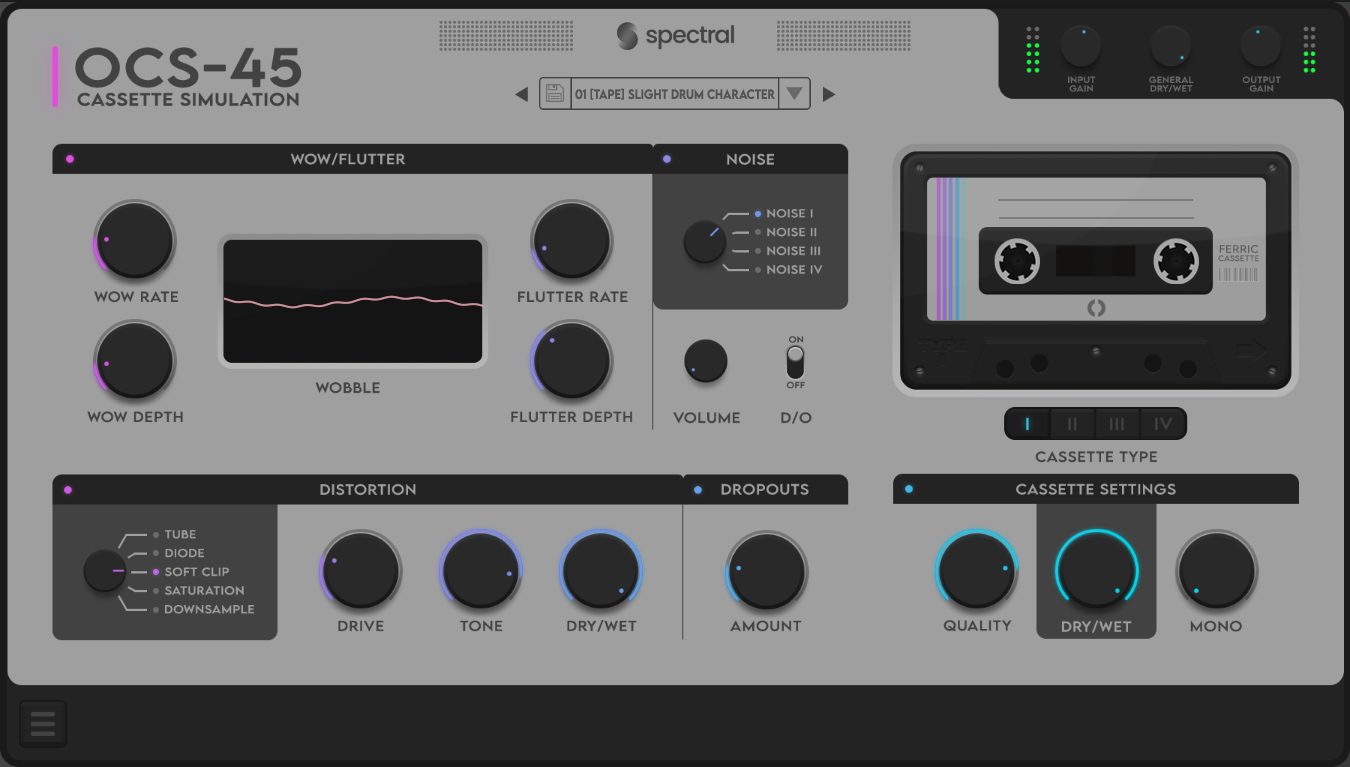Open the hamburger menu at bottom left
Viewport: 1350px width, 767px height.
[43, 724]
